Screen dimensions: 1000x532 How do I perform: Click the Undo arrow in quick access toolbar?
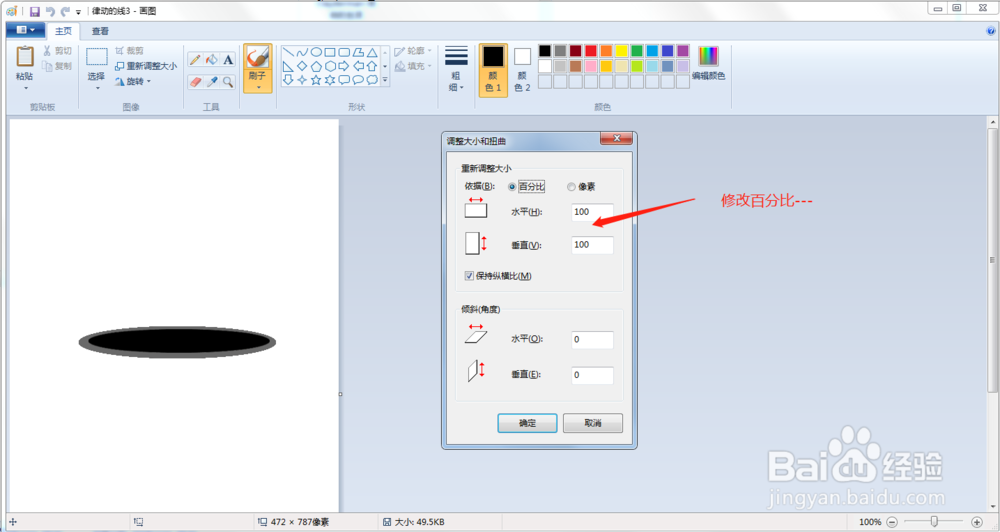[50, 11]
